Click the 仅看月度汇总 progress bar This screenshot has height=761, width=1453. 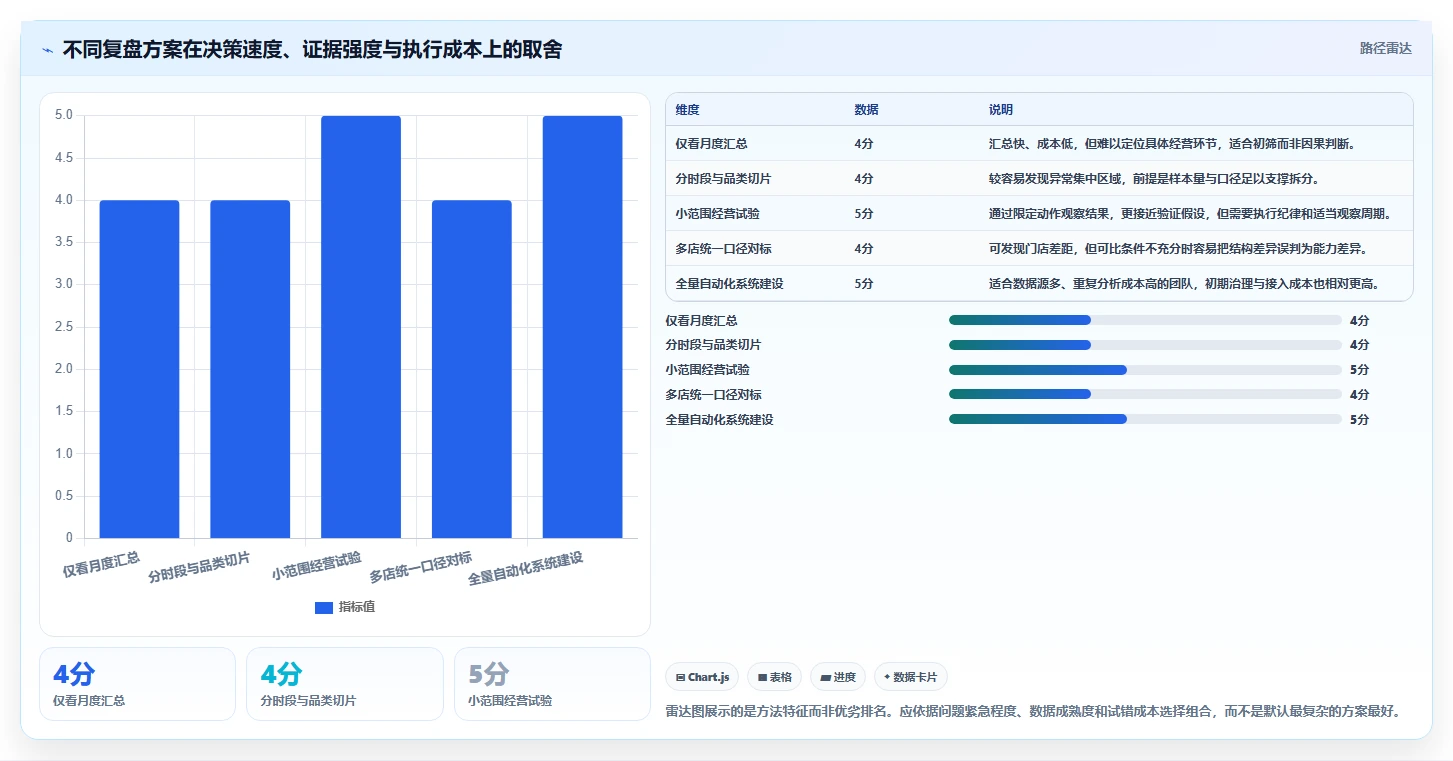coord(1145,320)
